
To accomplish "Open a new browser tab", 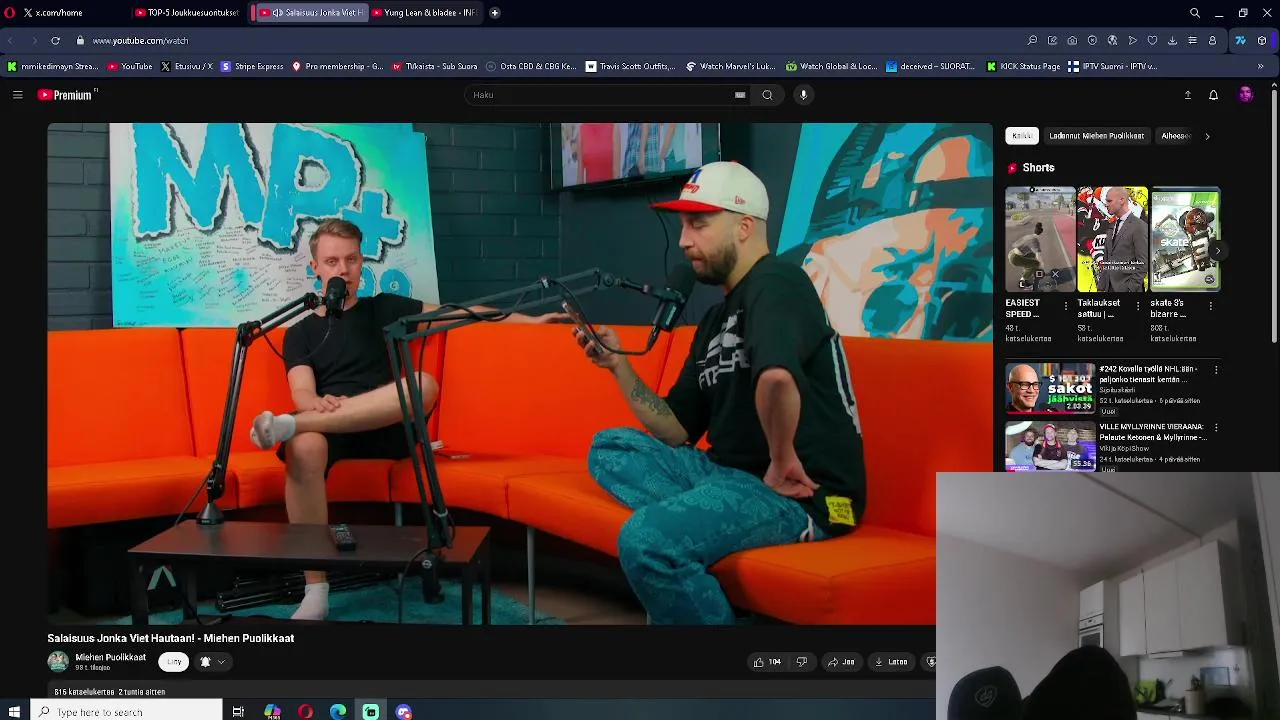I will [494, 13].
